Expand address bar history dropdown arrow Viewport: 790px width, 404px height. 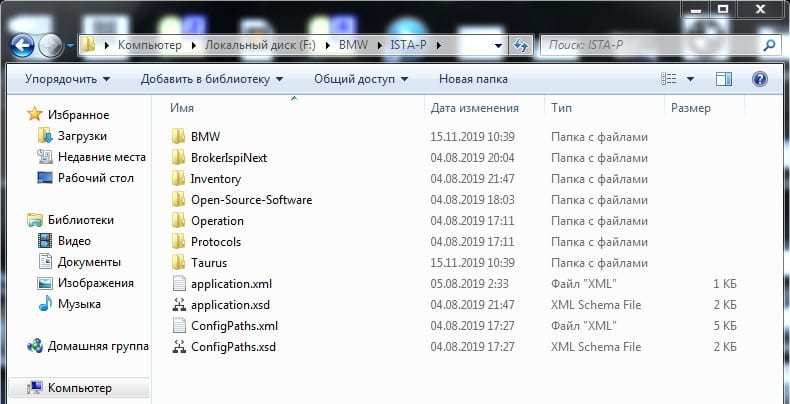coord(498,46)
